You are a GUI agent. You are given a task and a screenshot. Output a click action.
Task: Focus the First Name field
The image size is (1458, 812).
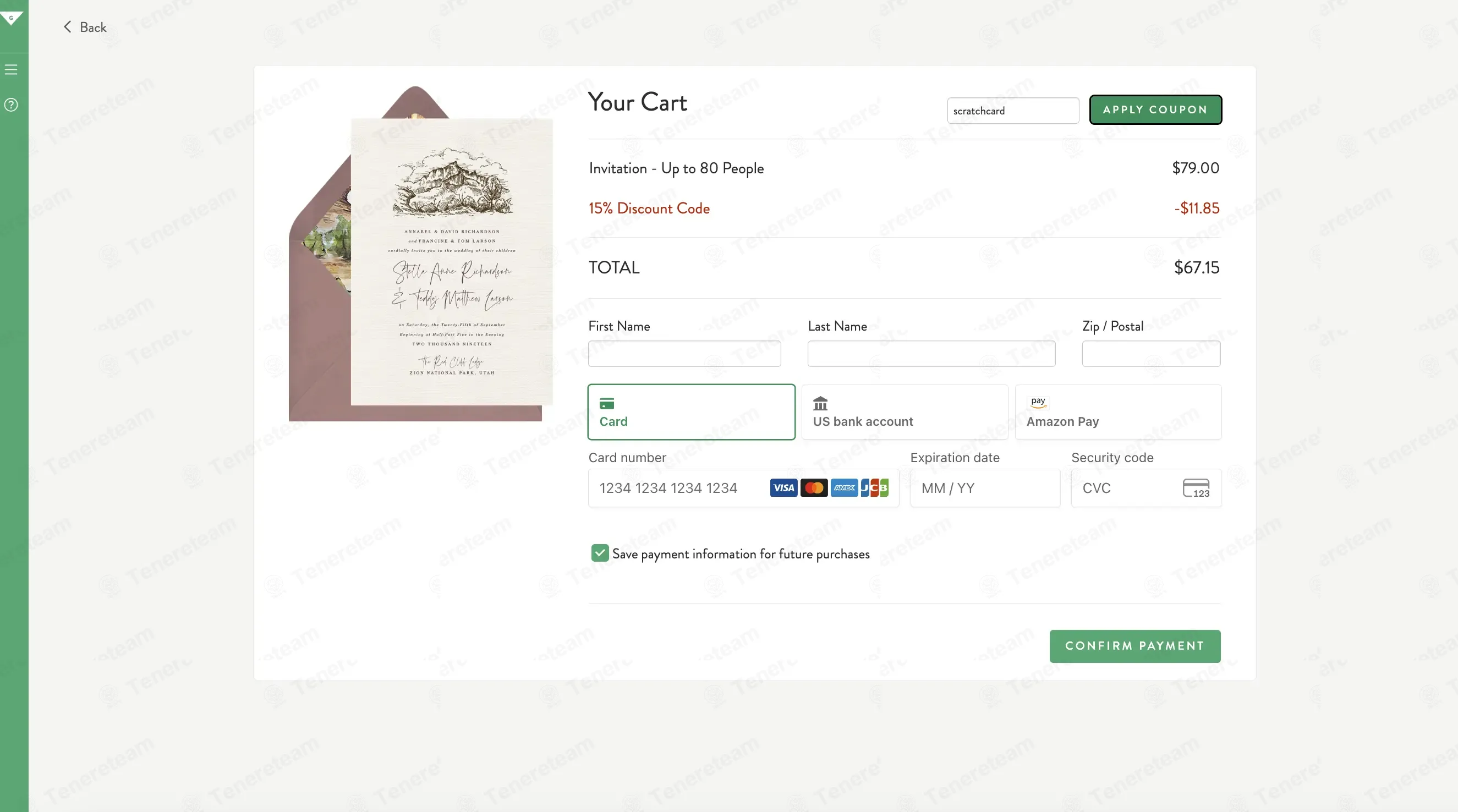(684, 354)
